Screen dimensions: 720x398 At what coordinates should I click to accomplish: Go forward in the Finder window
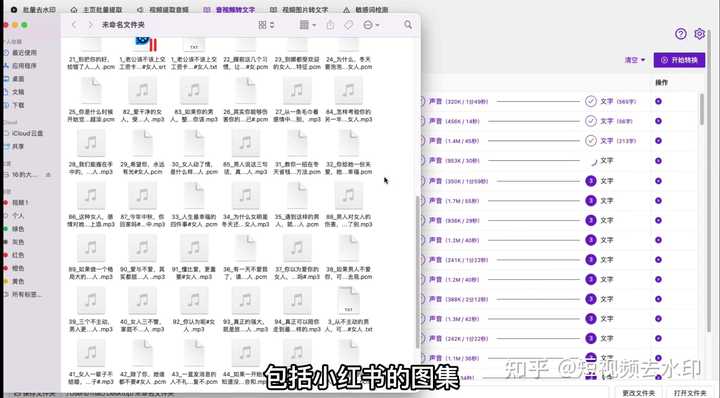click(90, 25)
